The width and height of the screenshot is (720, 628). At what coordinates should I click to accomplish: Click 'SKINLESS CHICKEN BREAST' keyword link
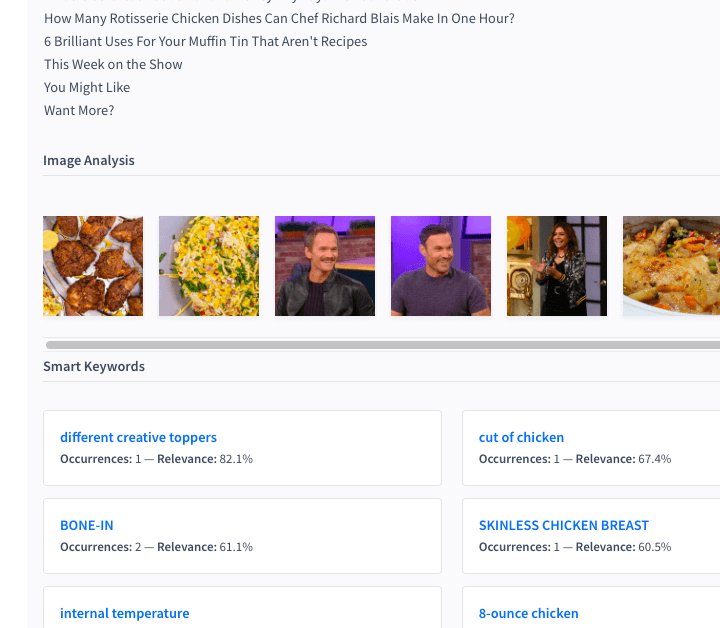(x=564, y=525)
